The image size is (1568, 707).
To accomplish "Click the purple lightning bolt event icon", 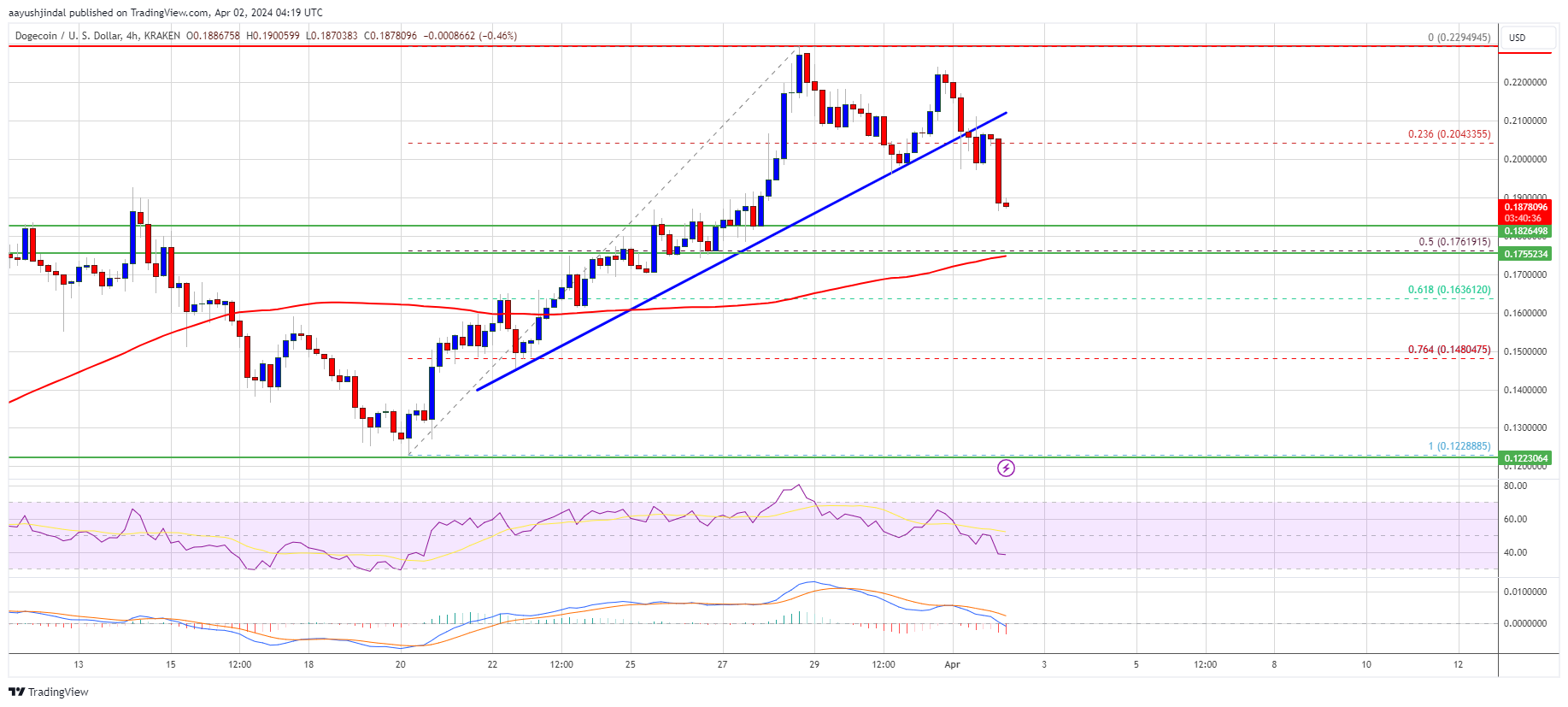I will [x=1006, y=468].
